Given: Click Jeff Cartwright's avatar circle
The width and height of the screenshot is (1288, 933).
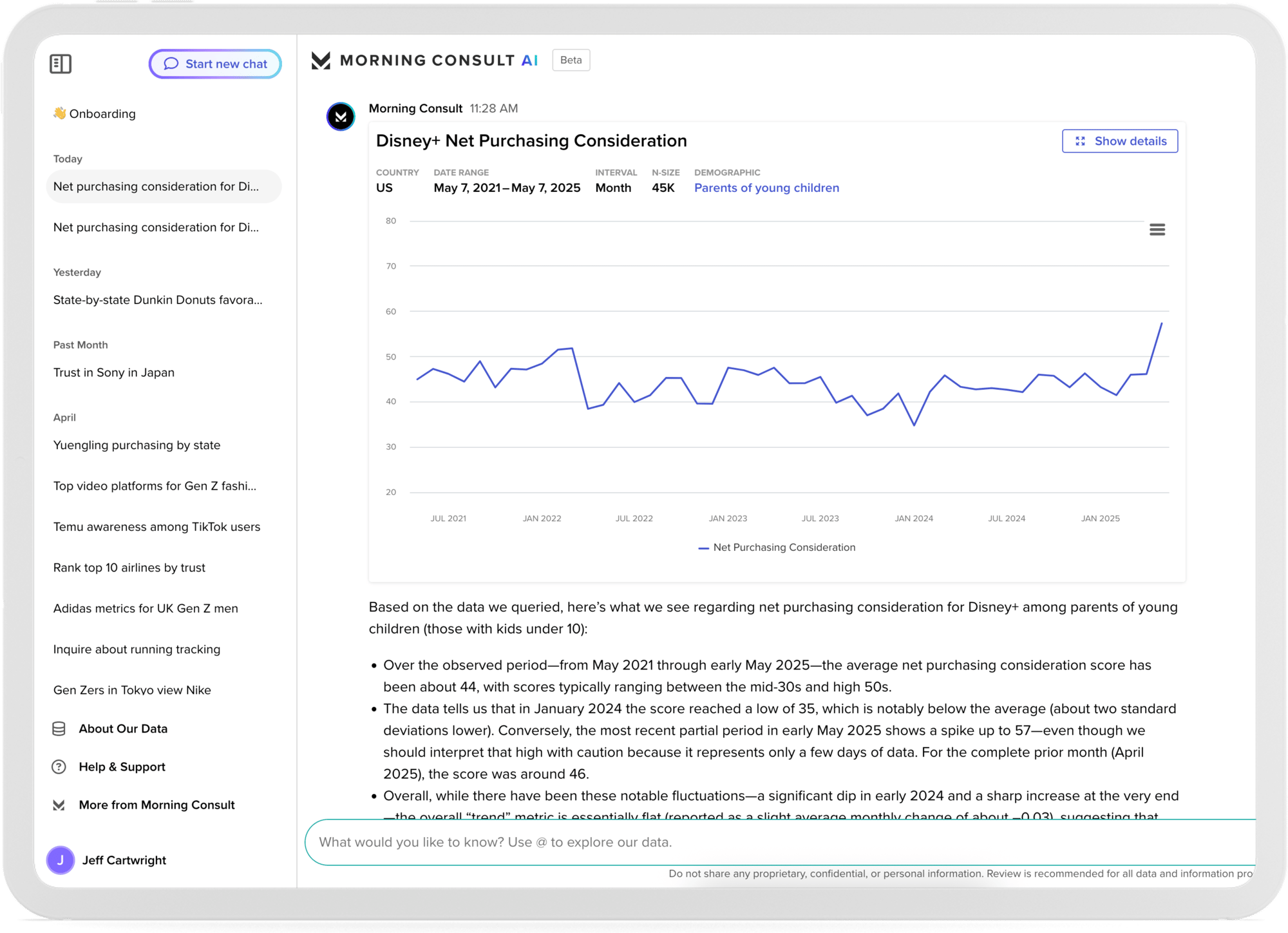Looking at the screenshot, I should point(61,860).
